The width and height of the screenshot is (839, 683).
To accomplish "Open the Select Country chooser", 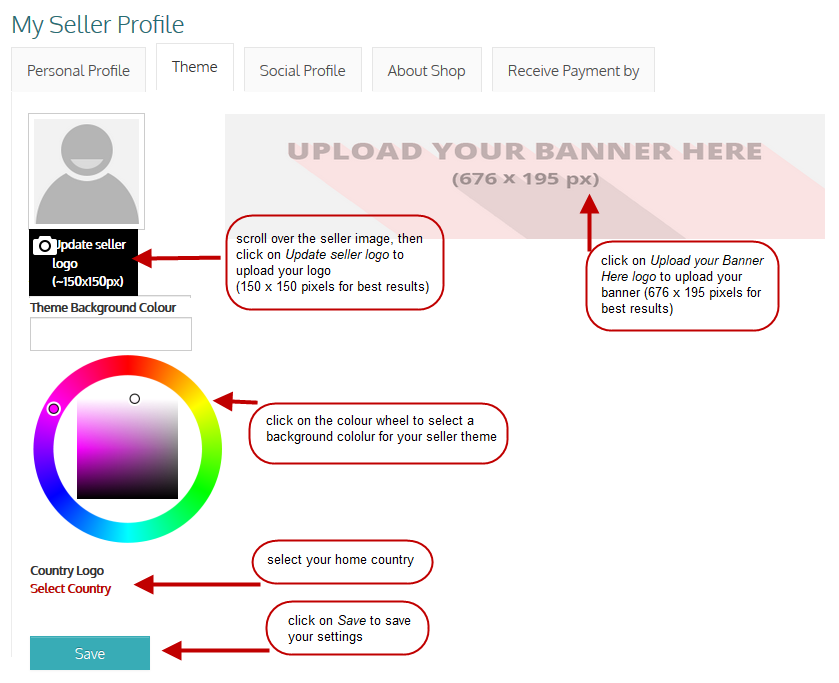I will tap(70, 589).
